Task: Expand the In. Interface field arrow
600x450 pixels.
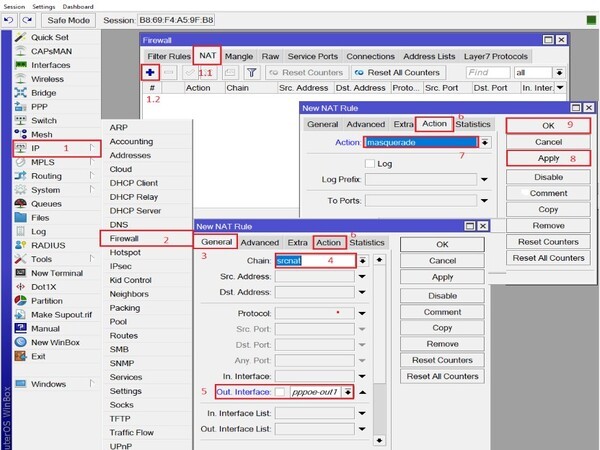Action: tap(362, 377)
